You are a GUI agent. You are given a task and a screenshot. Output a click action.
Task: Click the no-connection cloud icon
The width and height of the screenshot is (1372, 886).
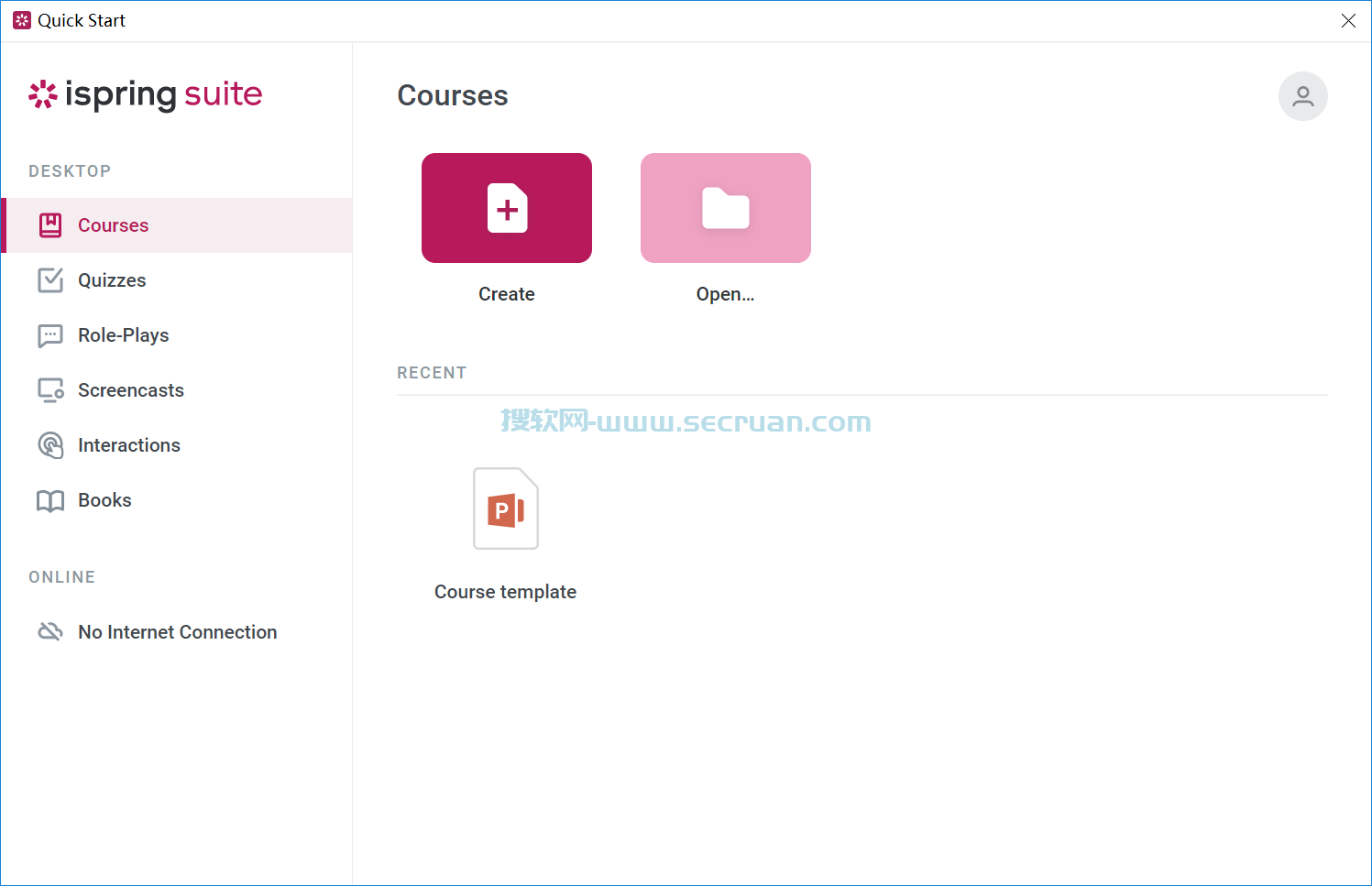(x=50, y=632)
